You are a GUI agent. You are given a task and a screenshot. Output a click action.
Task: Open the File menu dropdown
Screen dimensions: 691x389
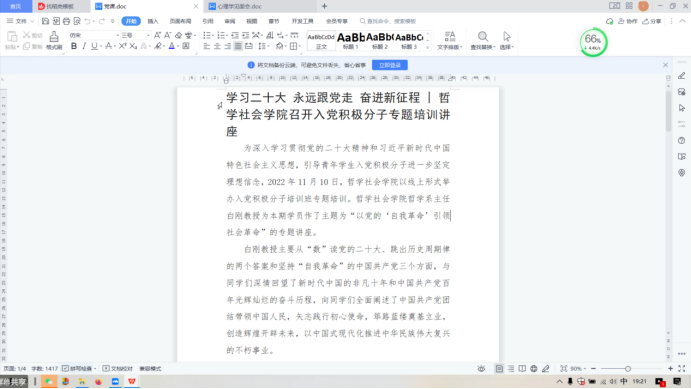click(x=20, y=21)
